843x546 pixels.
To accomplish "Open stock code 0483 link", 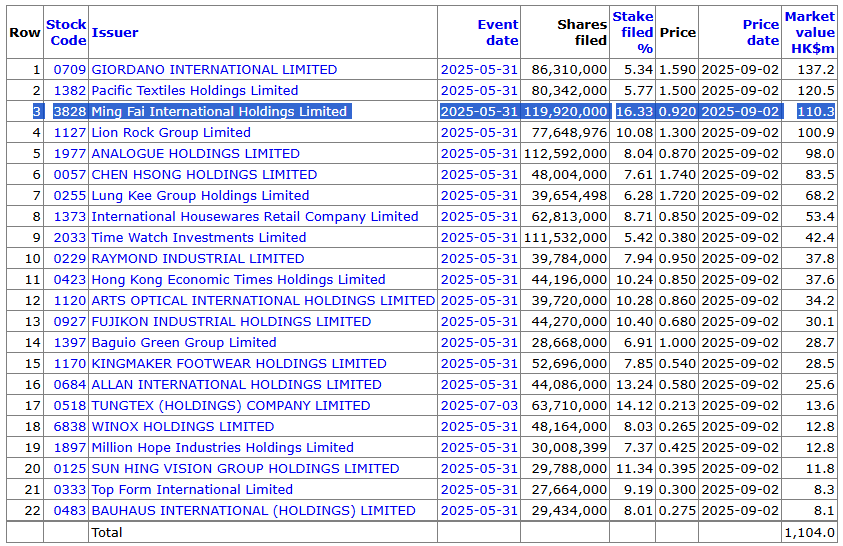I will (x=70, y=510).
